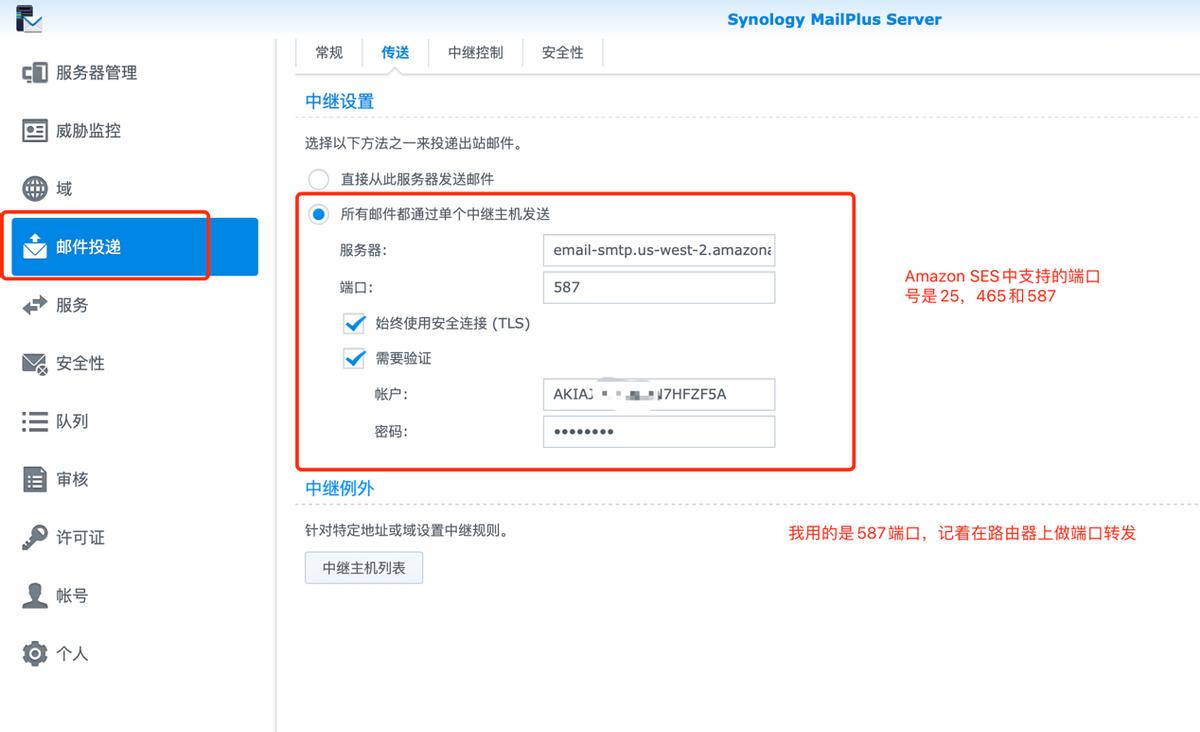This screenshot has height=732, width=1200.
Task: Click the 帐户: label
Action: 392,394
